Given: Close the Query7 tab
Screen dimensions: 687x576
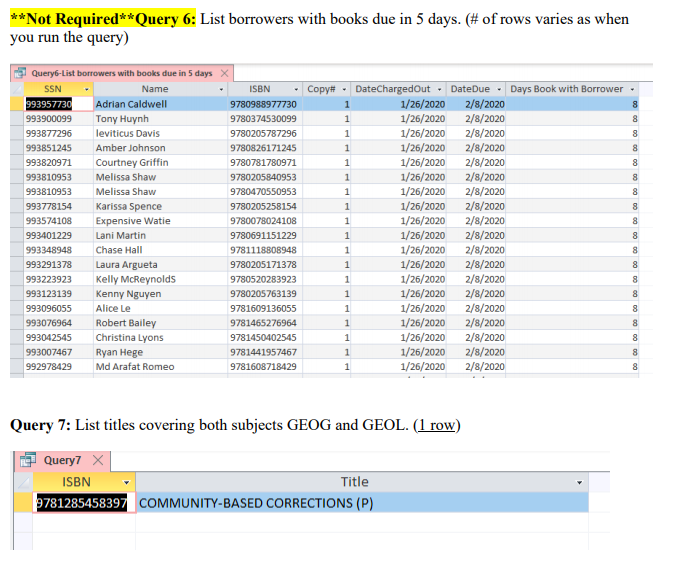Looking at the screenshot, I should [x=98, y=460].
